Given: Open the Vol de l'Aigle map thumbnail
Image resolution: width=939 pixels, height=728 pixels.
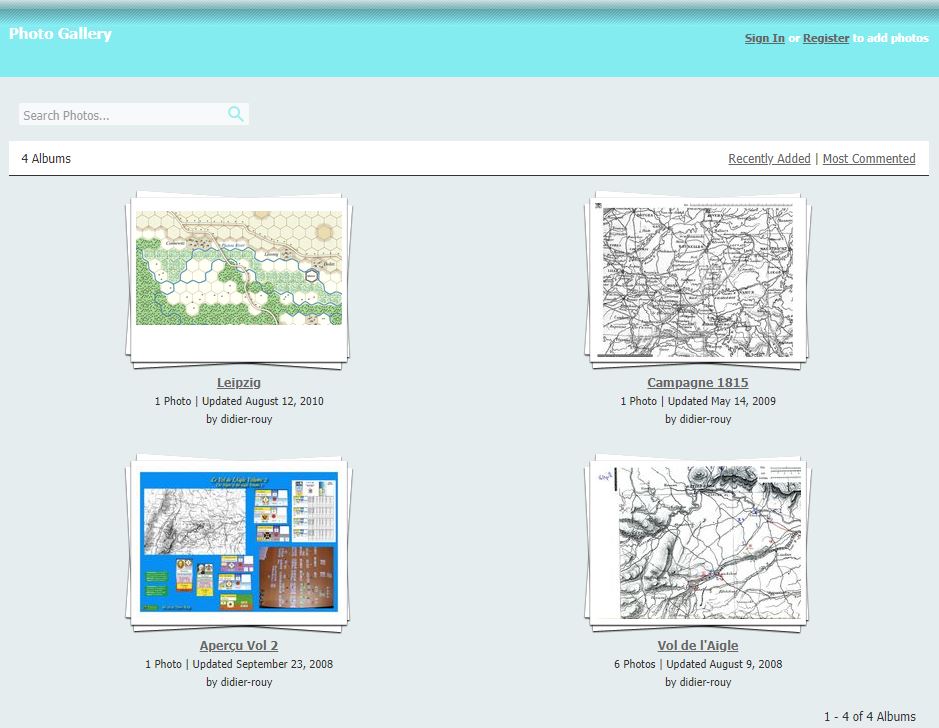Looking at the screenshot, I should click(697, 542).
